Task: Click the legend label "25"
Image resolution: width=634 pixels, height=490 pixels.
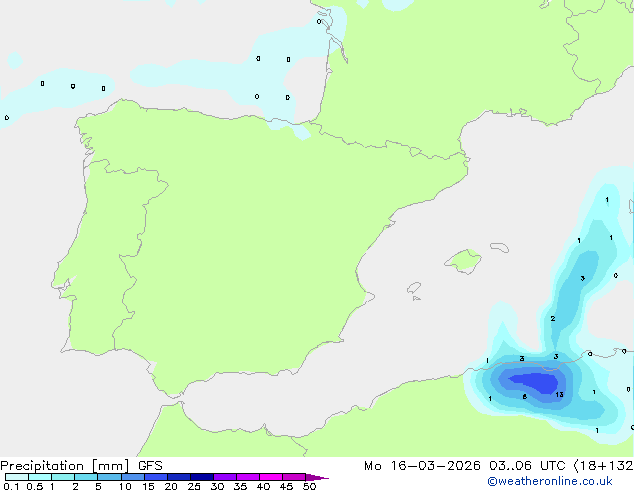Action: point(194,486)
